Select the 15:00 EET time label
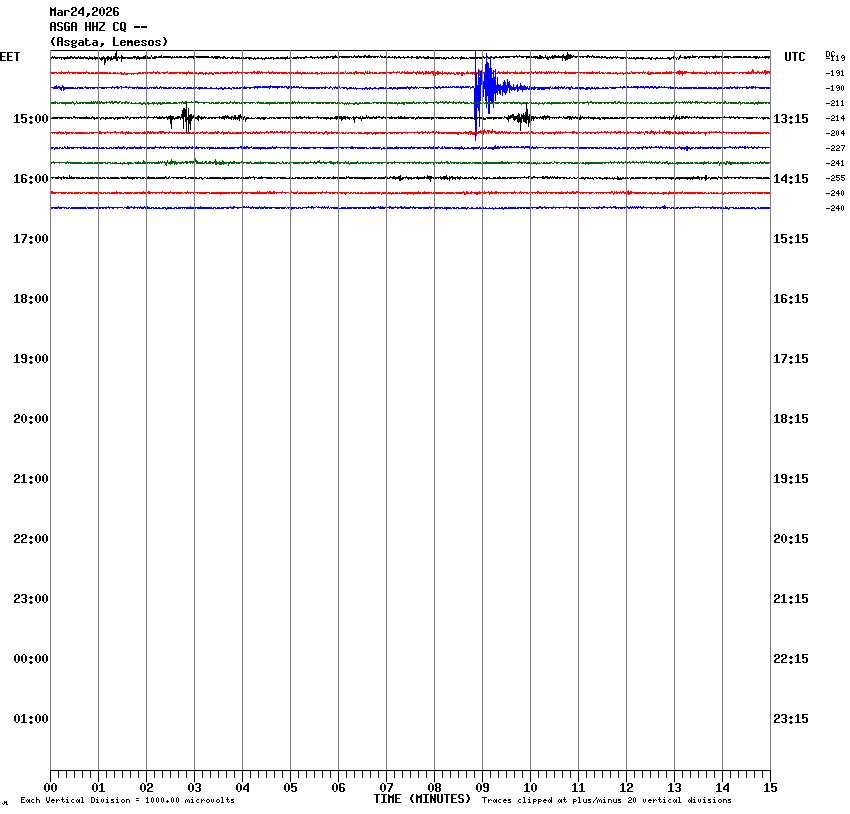The width and height of the screenshot is (850, 814). (30, 119)
